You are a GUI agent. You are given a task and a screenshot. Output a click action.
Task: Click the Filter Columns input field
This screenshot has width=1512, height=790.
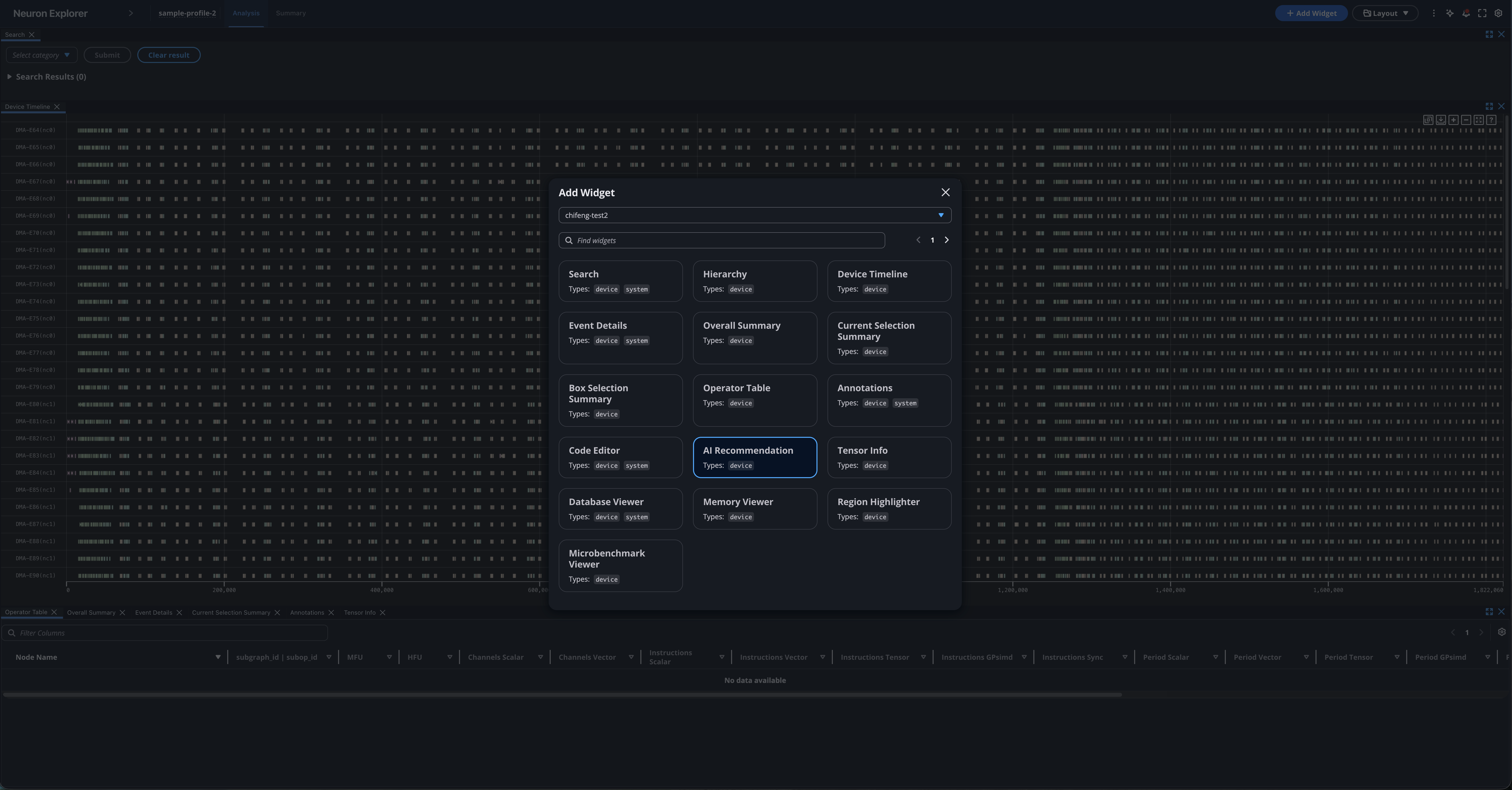[165, 633]
